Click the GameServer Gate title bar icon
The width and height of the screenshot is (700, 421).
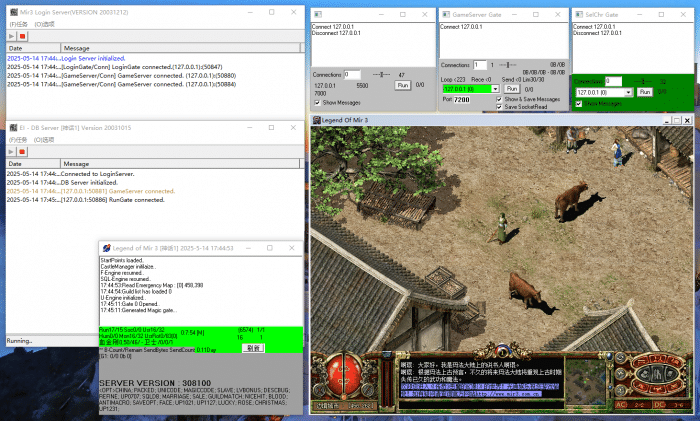point(446,13)
